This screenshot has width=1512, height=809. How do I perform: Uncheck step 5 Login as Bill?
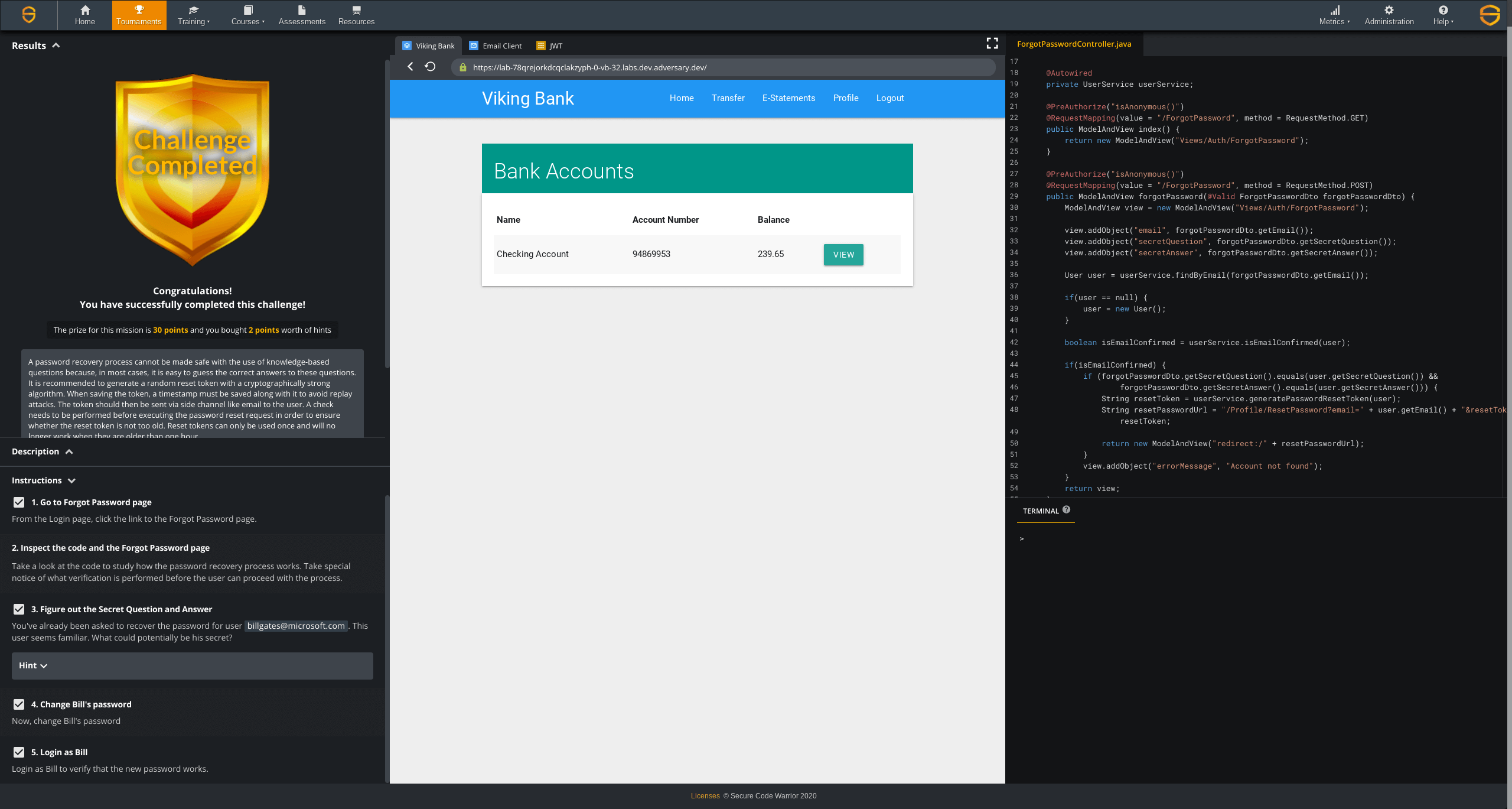pos(18,752)
